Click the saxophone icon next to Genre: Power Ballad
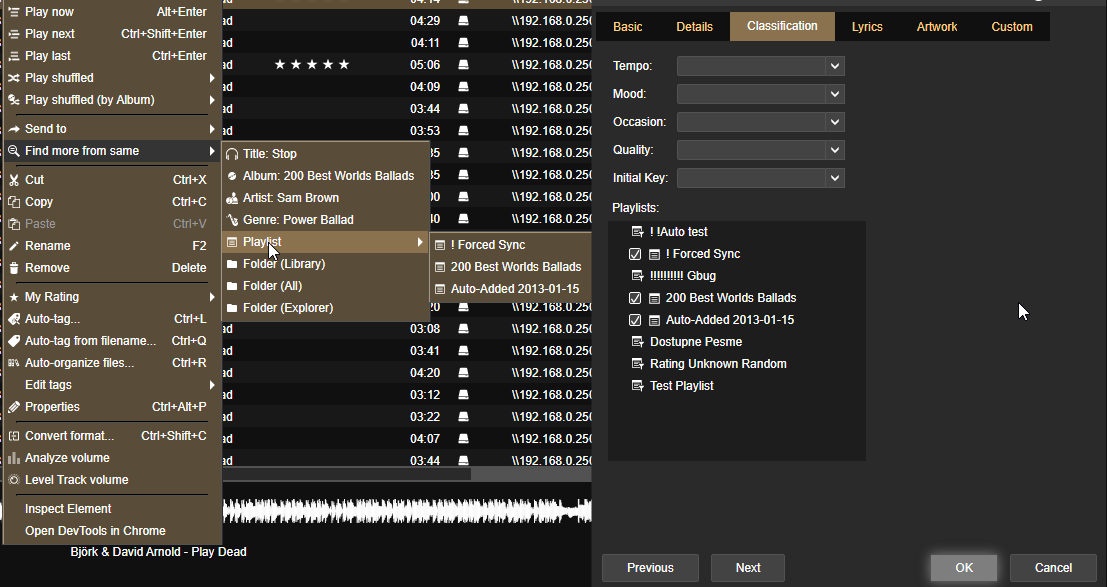This screenshot has width=1107, height=587. pyautogui.click(x=232, y=220)
